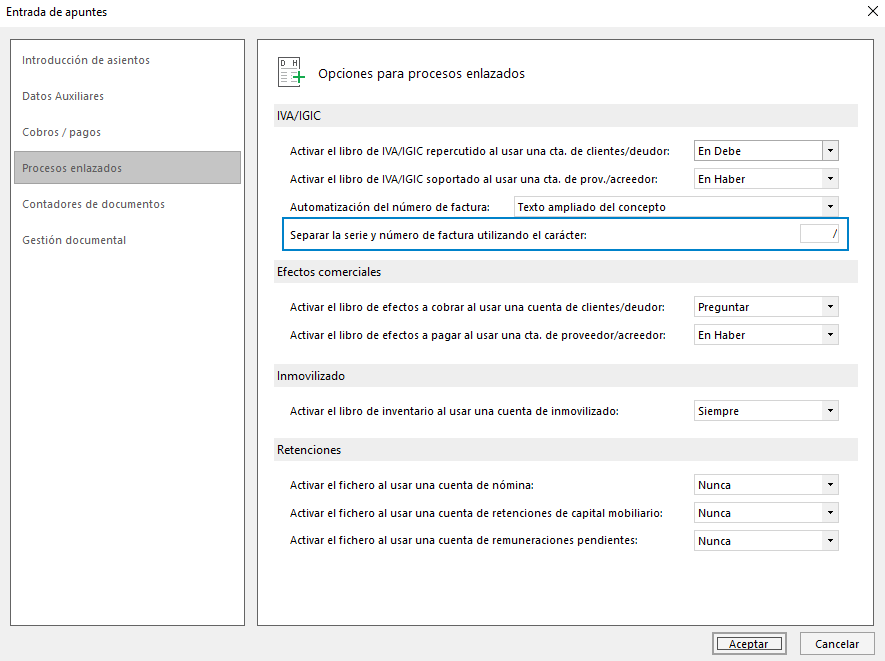Open IVA/IGIC soportado dropdown showing En Haber
Image resolution: width=885 pixels, height=661 pixels.
point(766,179)
